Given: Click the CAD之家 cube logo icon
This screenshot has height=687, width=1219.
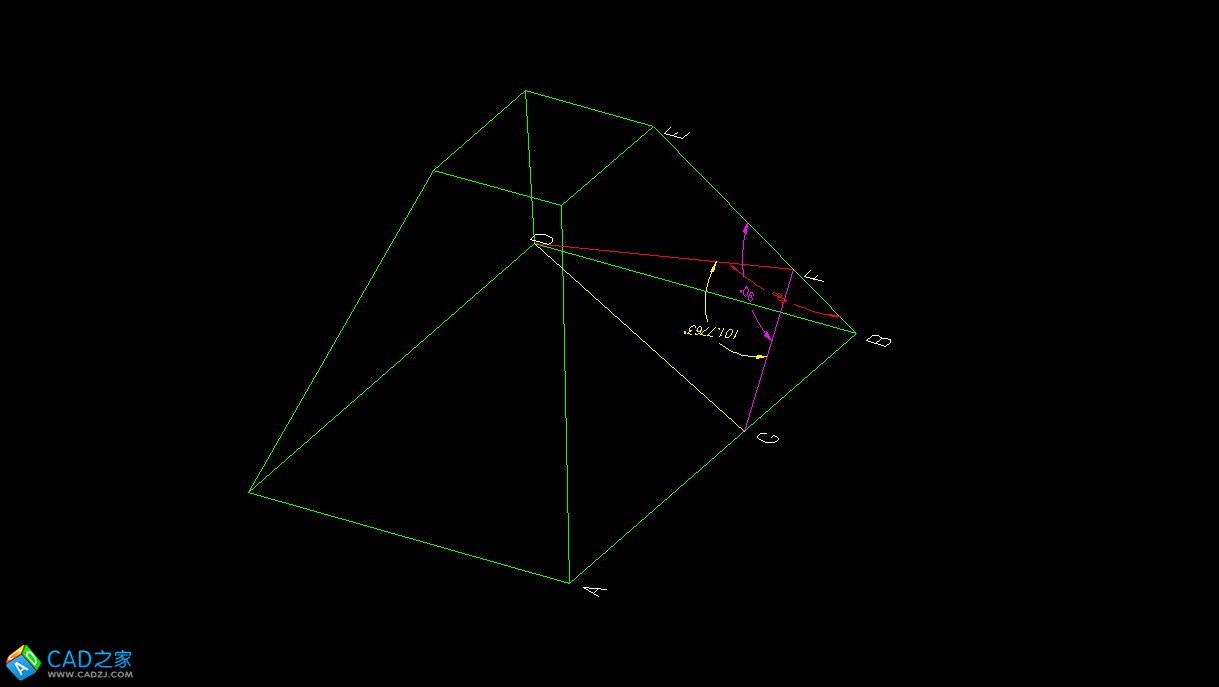Looking at the screenshot, I should point(22,662).
